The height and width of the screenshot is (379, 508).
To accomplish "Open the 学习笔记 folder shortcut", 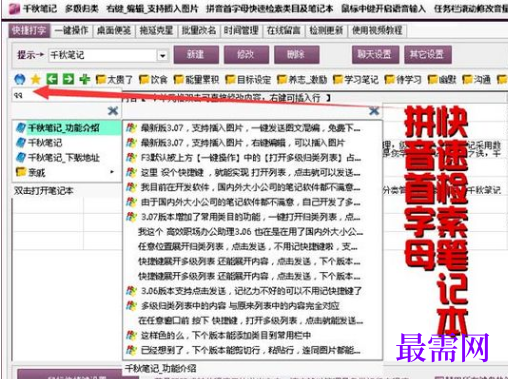I will 356,79.
